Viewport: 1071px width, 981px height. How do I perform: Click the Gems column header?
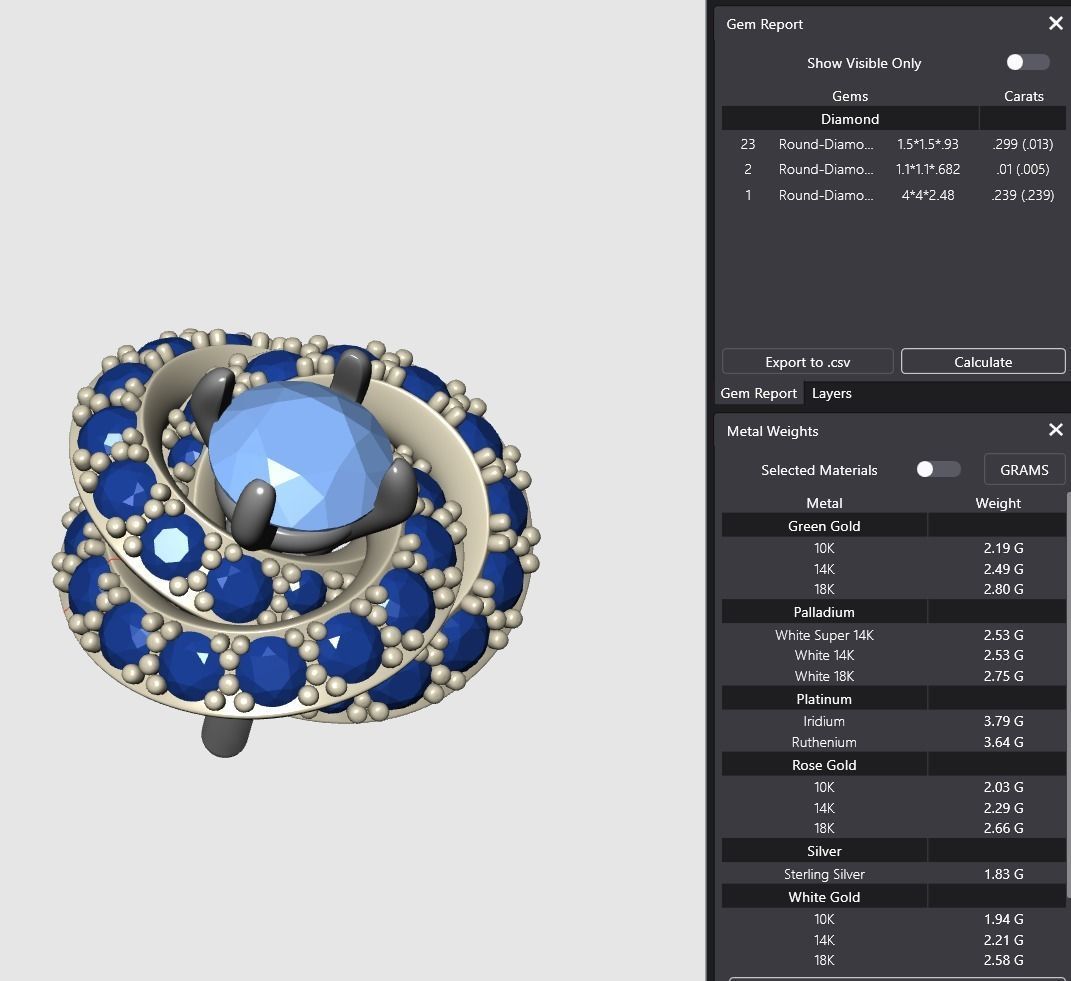[x=850, y=96]
